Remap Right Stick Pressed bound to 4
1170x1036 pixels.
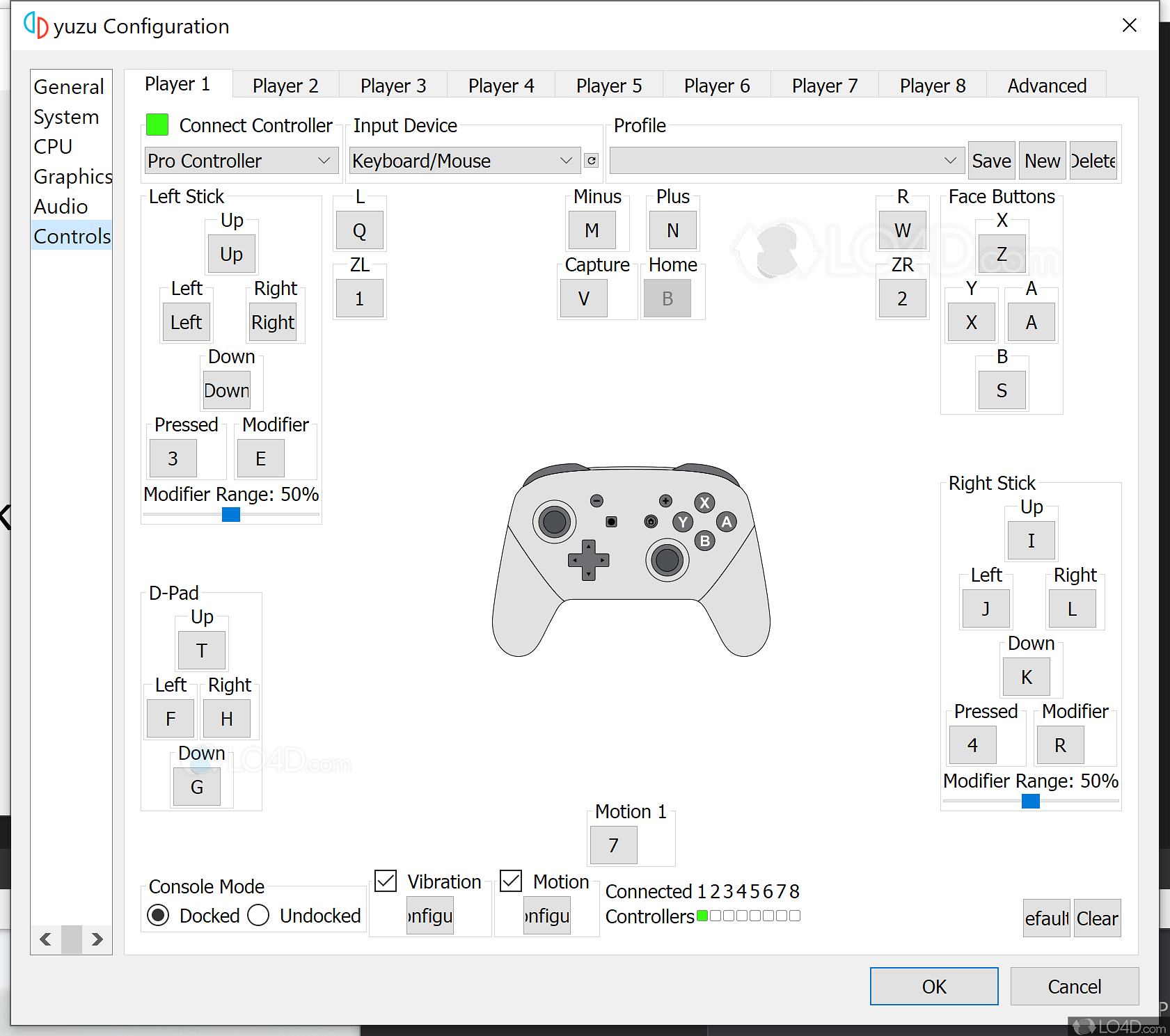point(973,745)
